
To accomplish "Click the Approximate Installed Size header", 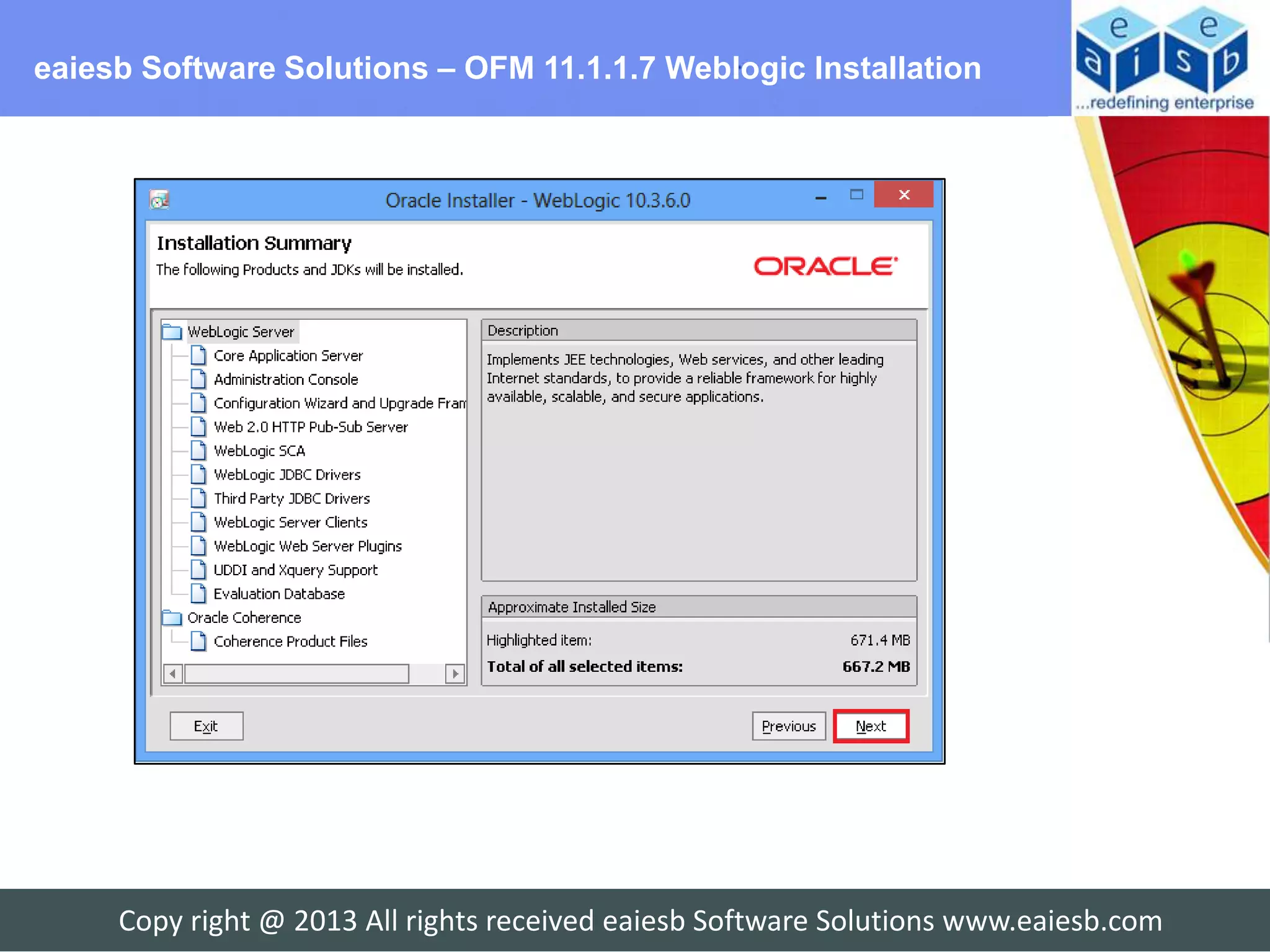I will [x=699, y=607].
